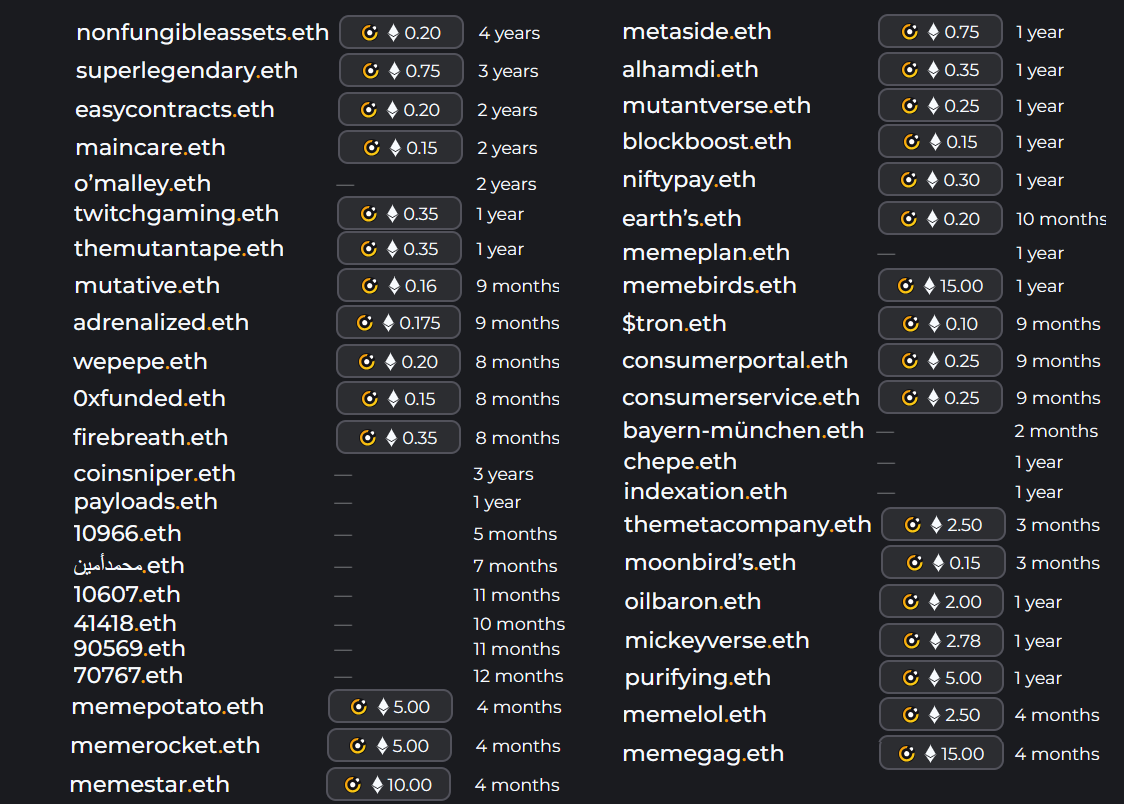Click the 0.15 price button for maincare.eth
The height and width of the screenshot is (804, 1124).
pyautogui.click(x=401, y=148)
